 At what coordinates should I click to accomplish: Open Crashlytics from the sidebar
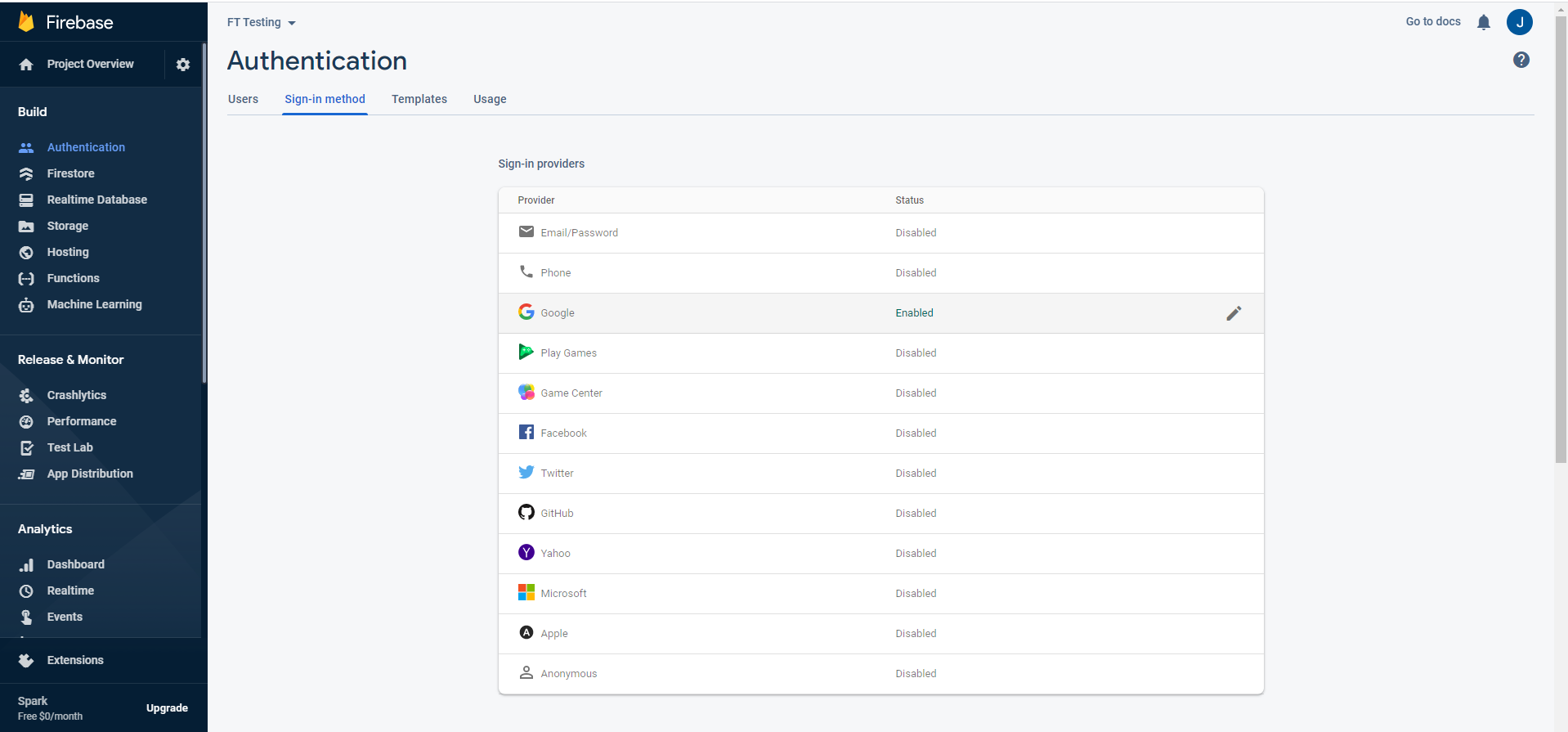pos(77,395)
